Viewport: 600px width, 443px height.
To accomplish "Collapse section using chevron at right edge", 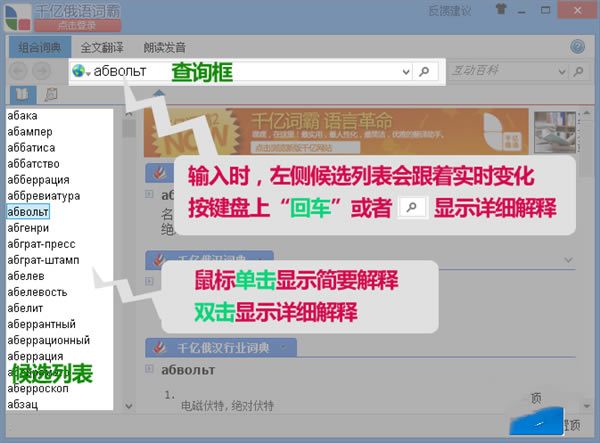I will coord(568,260).
